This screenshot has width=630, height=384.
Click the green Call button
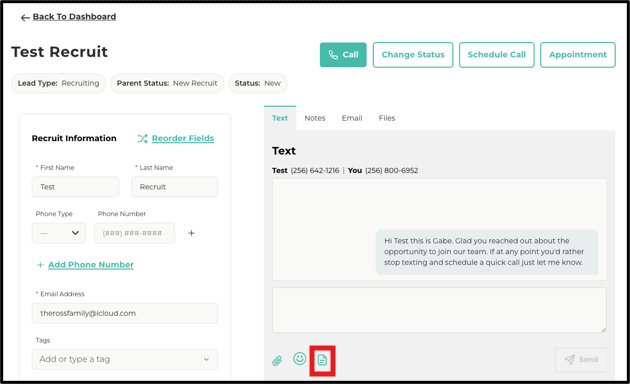(x=343, y=55)
